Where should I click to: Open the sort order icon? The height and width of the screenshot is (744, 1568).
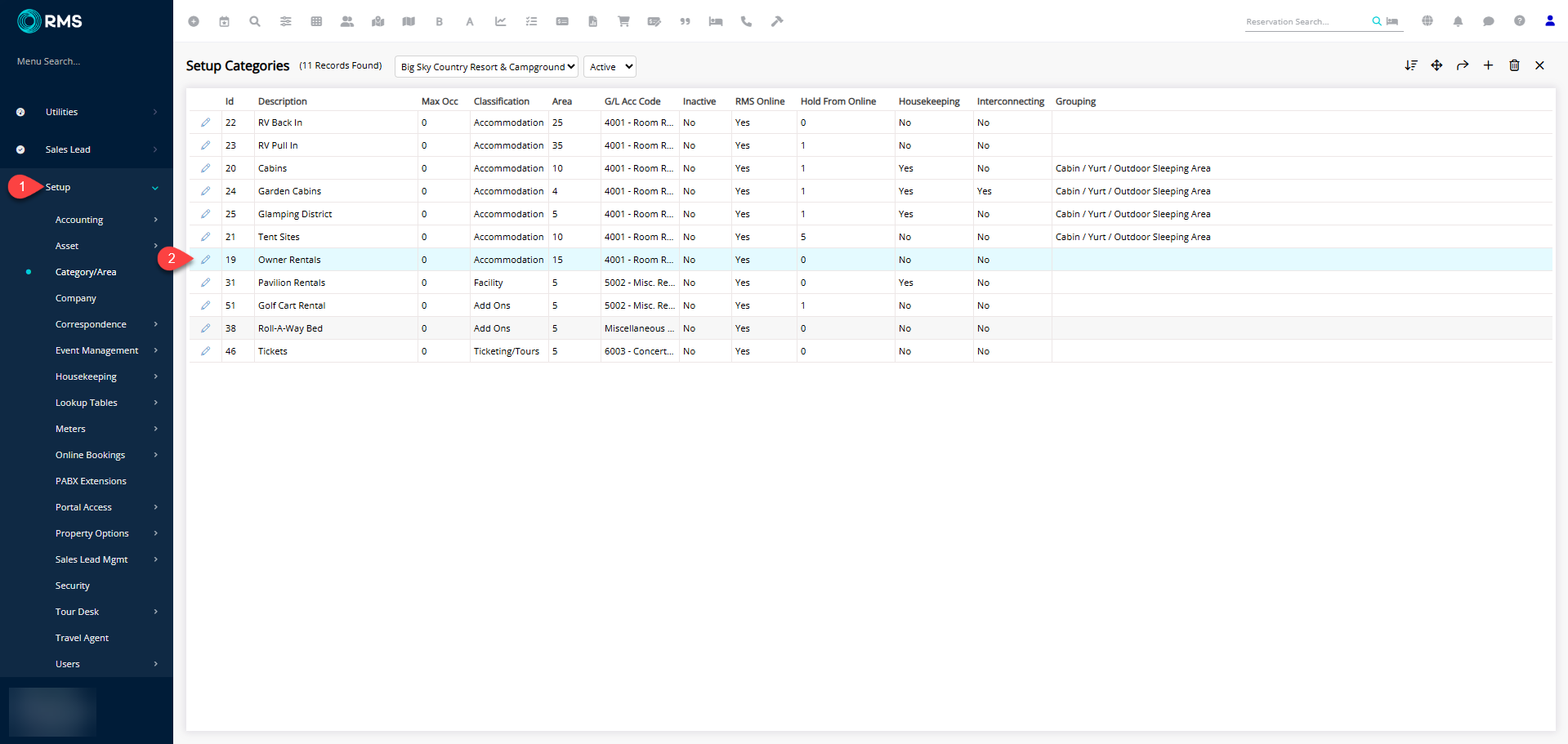click(1410, 65)
